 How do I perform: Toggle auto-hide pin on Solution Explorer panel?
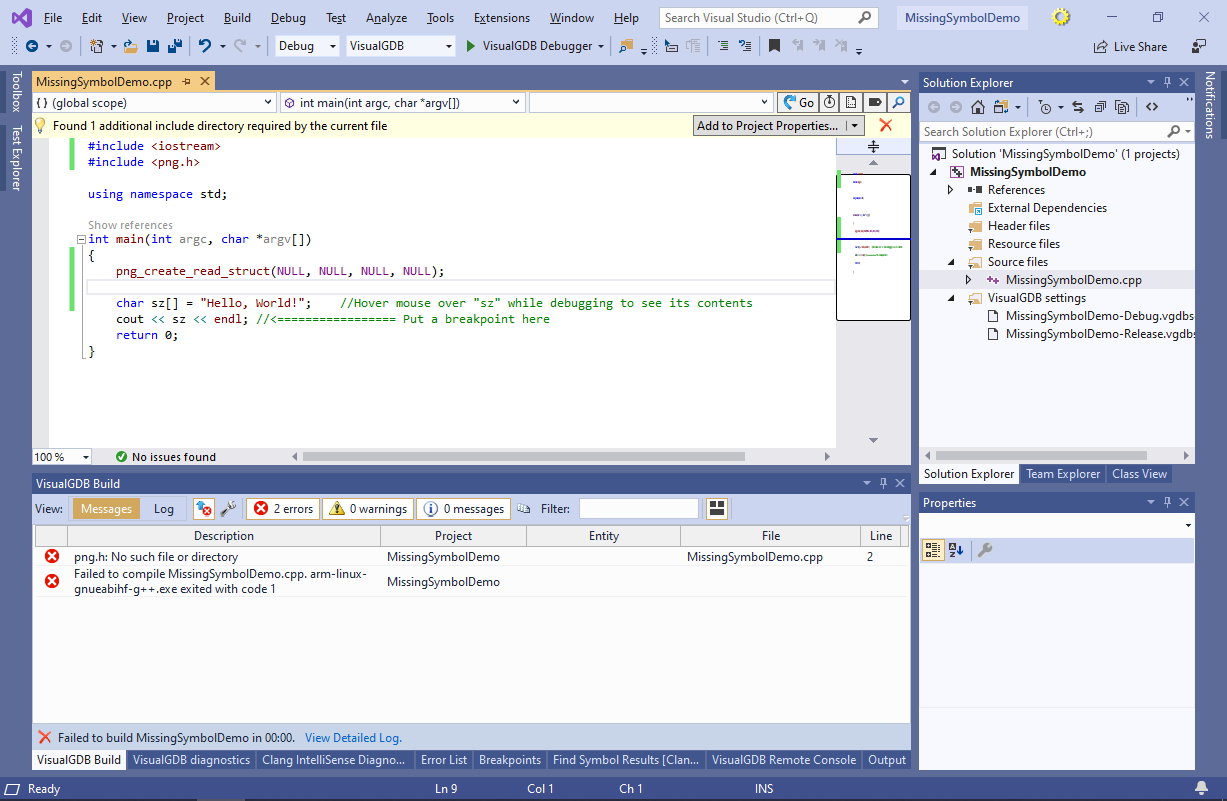click(1166, 82)
